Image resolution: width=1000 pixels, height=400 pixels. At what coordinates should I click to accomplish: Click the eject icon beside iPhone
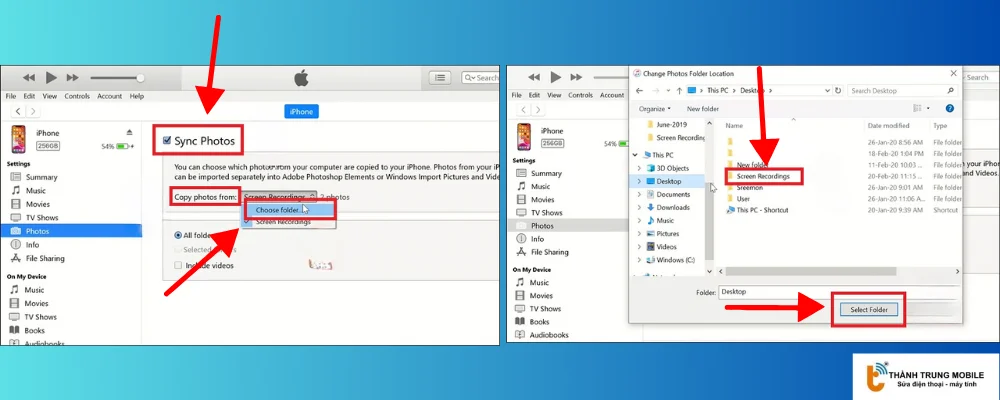tap(129, 132)
